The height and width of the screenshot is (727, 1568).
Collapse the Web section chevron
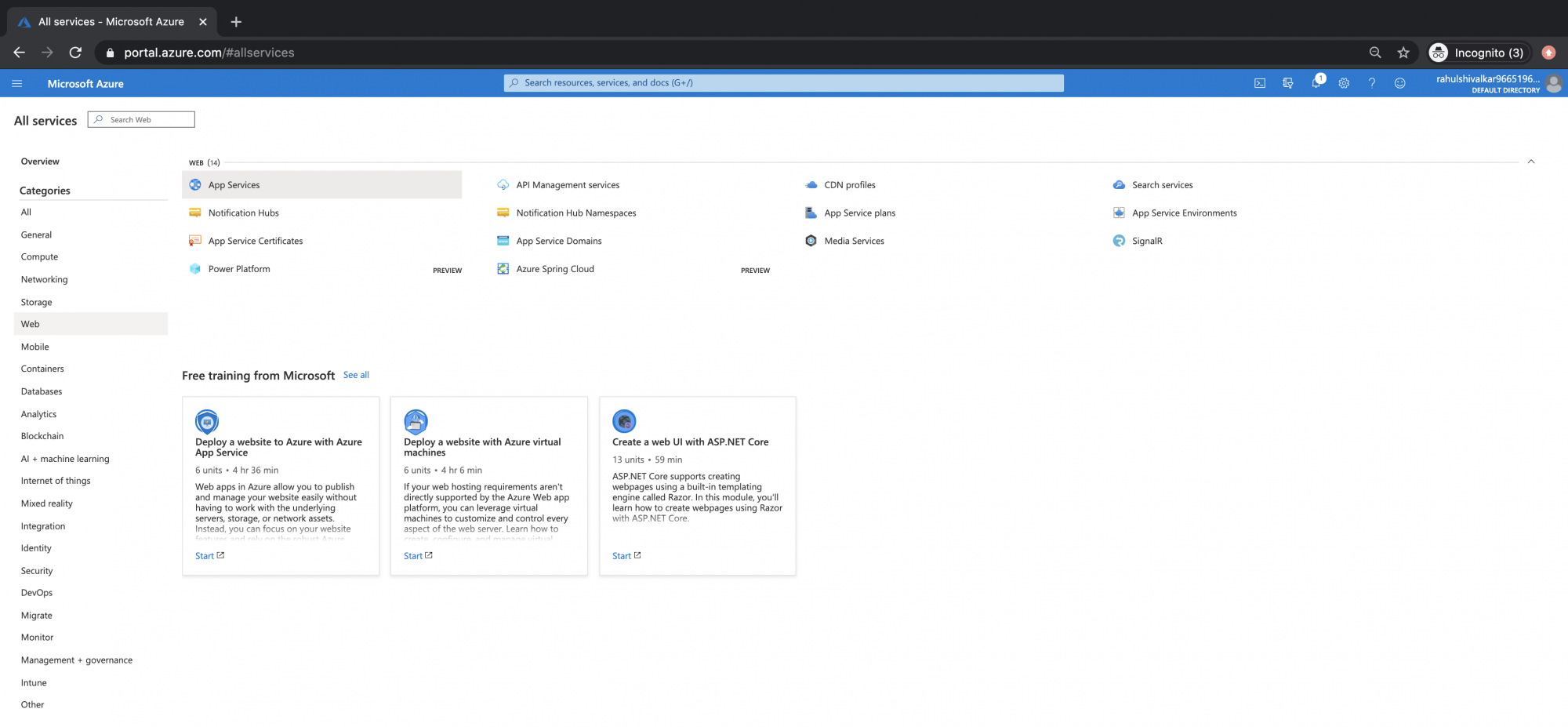coord(1531,162)
